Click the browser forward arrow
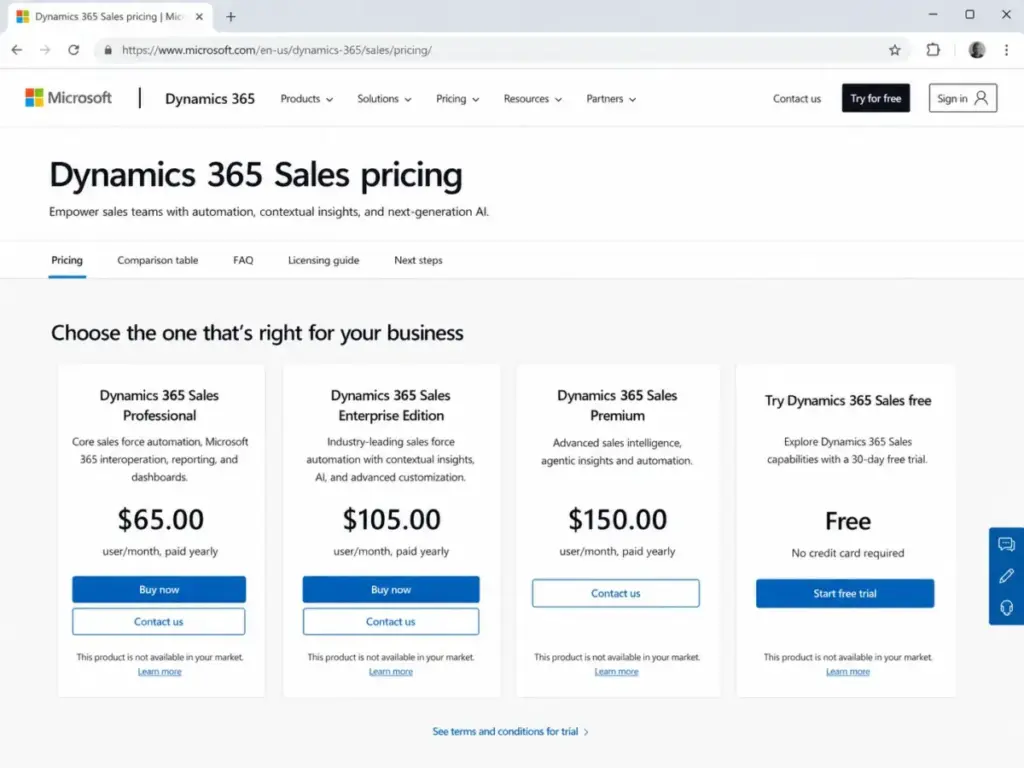 point(45,50)
